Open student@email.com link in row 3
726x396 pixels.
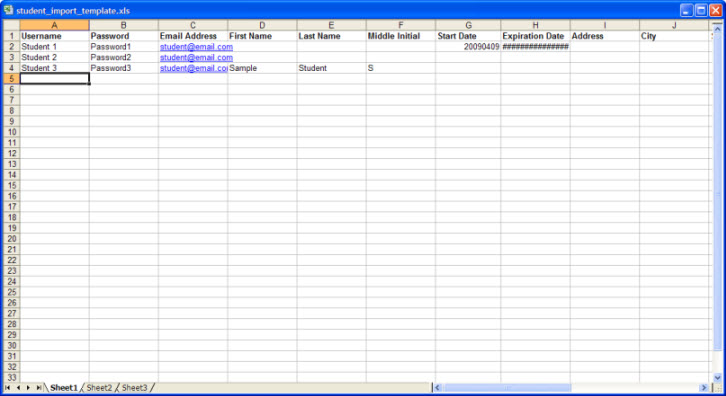(196, 57)
